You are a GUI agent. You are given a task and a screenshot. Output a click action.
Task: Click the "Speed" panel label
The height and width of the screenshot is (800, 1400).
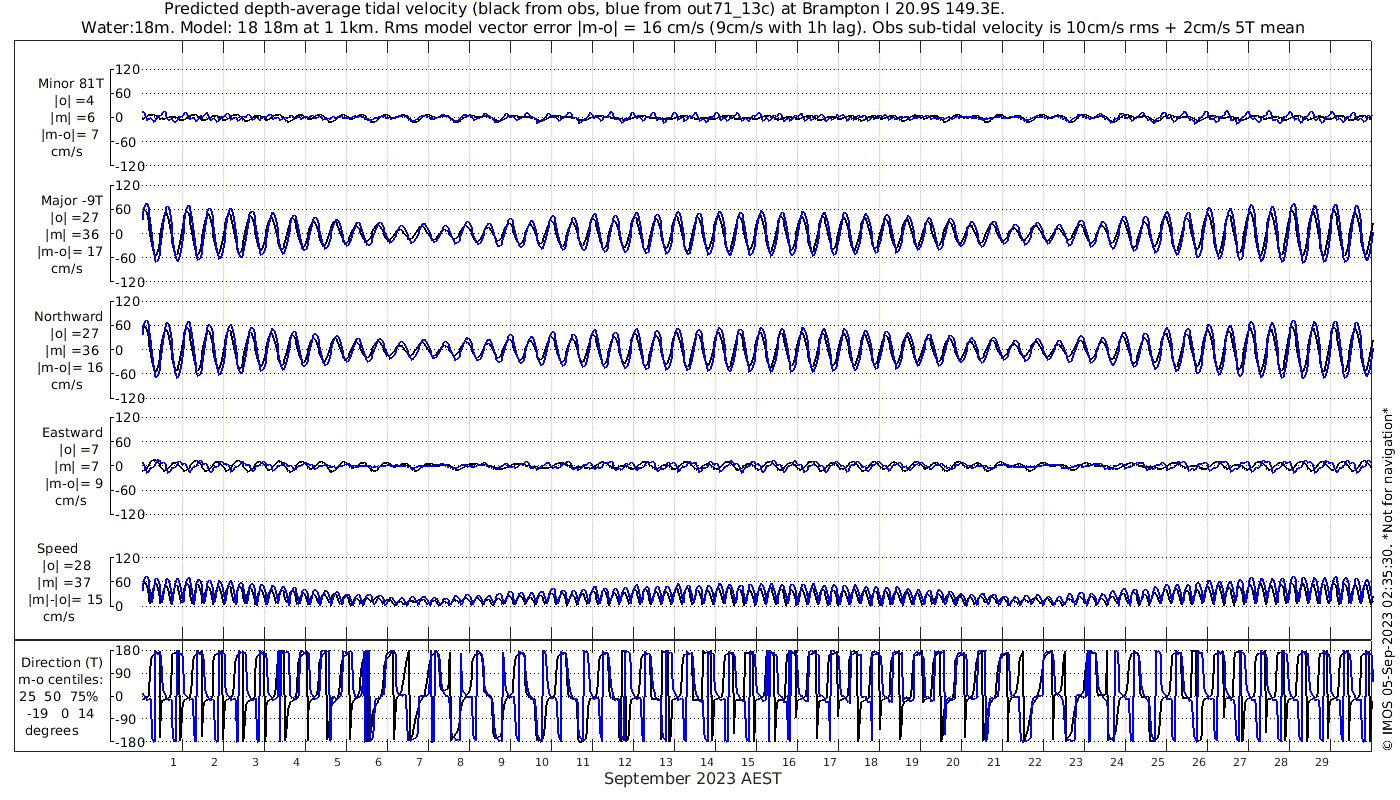(57, 549)
